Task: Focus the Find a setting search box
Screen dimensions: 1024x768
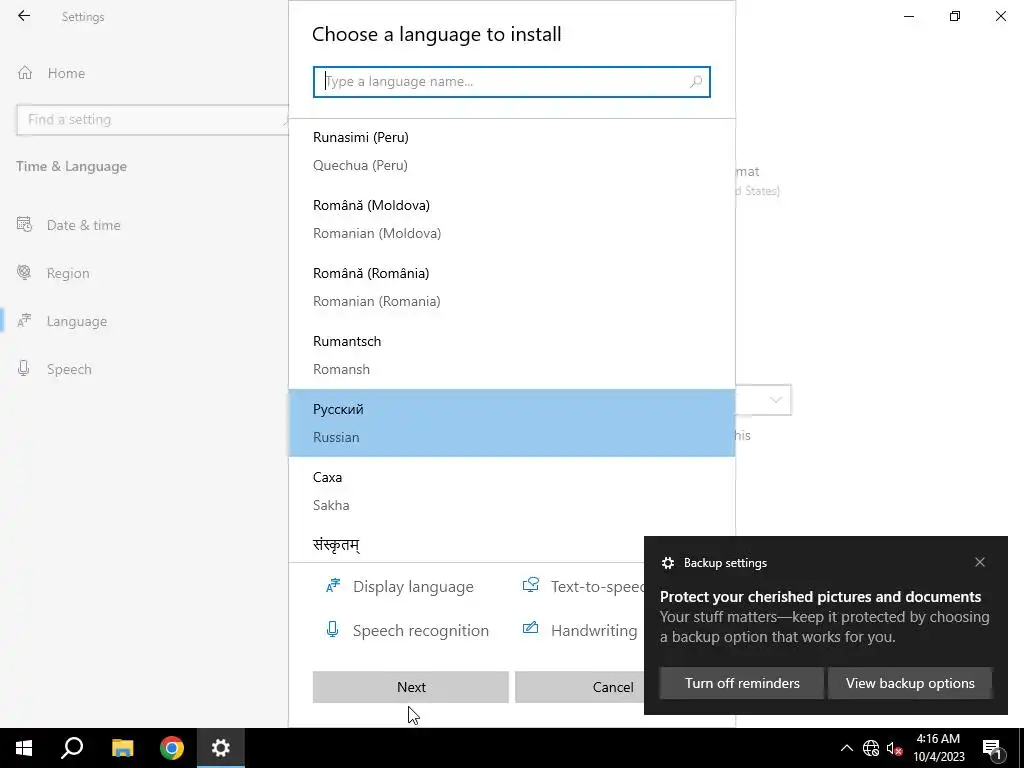Action: 152,120
